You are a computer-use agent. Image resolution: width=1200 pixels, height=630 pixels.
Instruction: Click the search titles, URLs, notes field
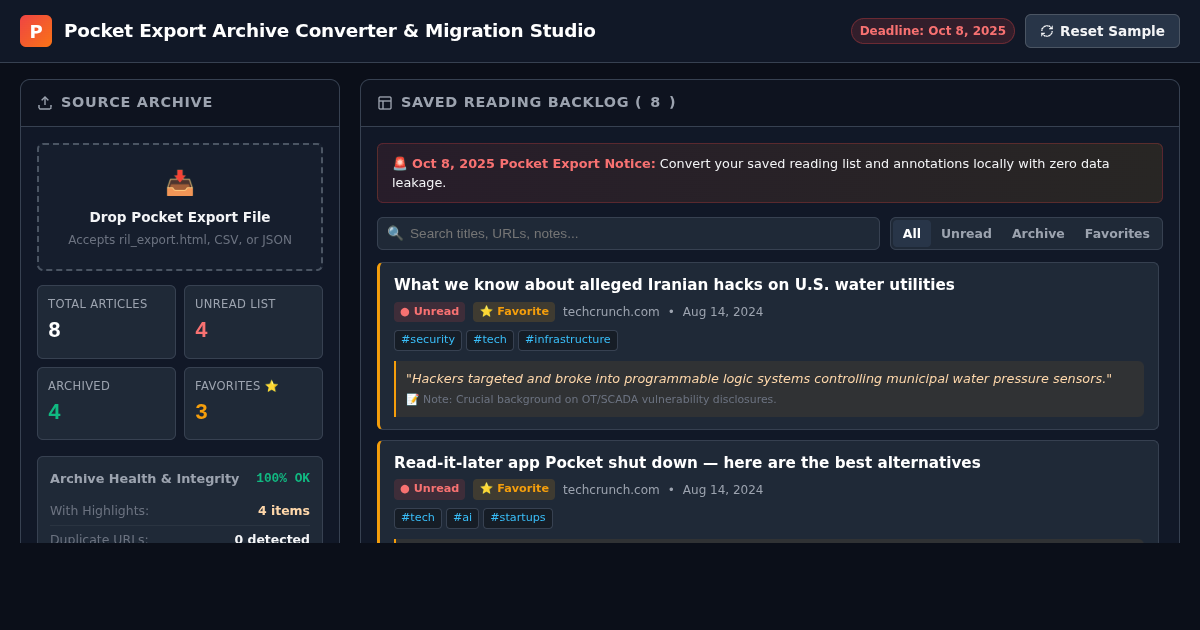[628, 233]
